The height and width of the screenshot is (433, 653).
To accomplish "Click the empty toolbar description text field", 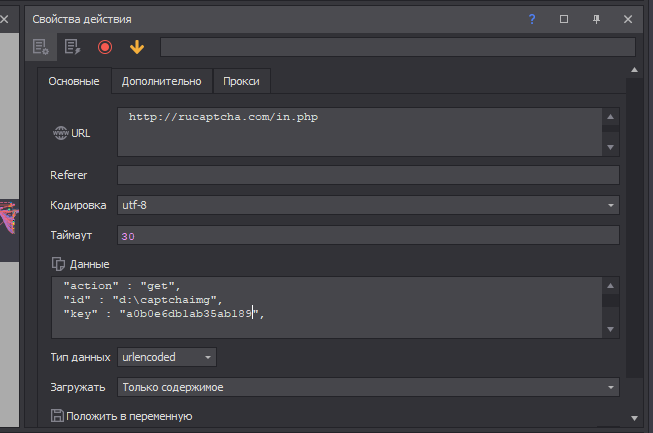I will point(397,47).
